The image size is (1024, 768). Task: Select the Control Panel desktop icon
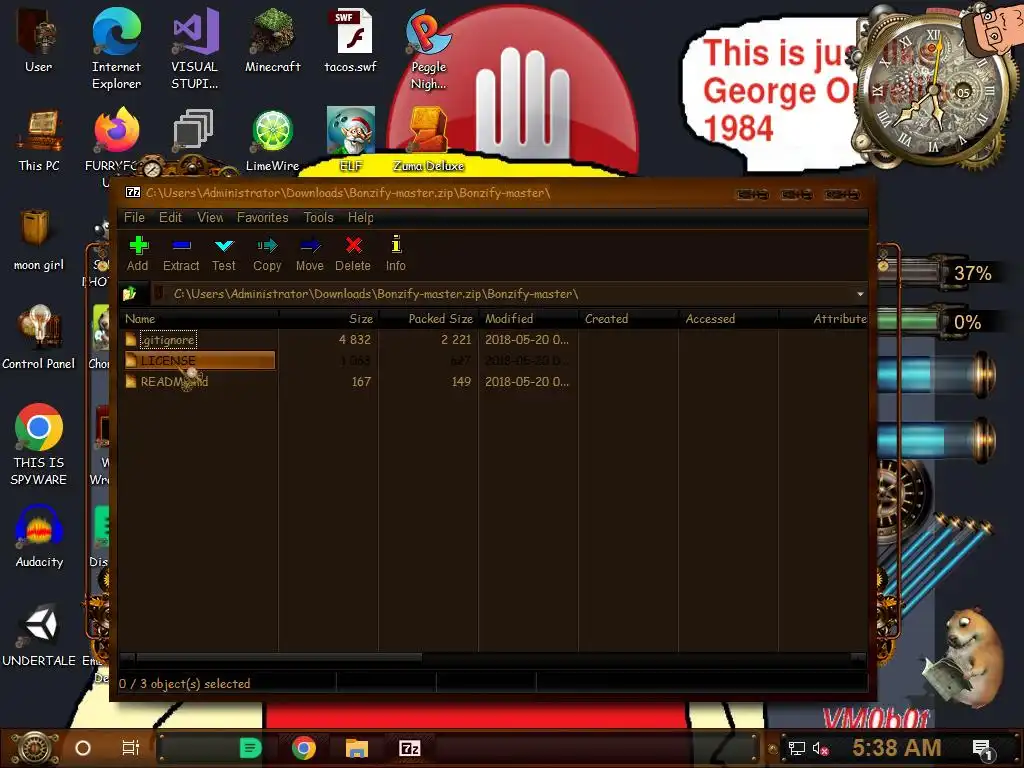(39, 338)
